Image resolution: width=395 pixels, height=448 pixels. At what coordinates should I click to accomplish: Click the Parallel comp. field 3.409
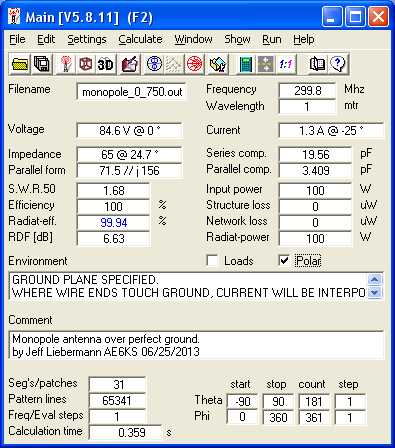click(x=315, y=170)
